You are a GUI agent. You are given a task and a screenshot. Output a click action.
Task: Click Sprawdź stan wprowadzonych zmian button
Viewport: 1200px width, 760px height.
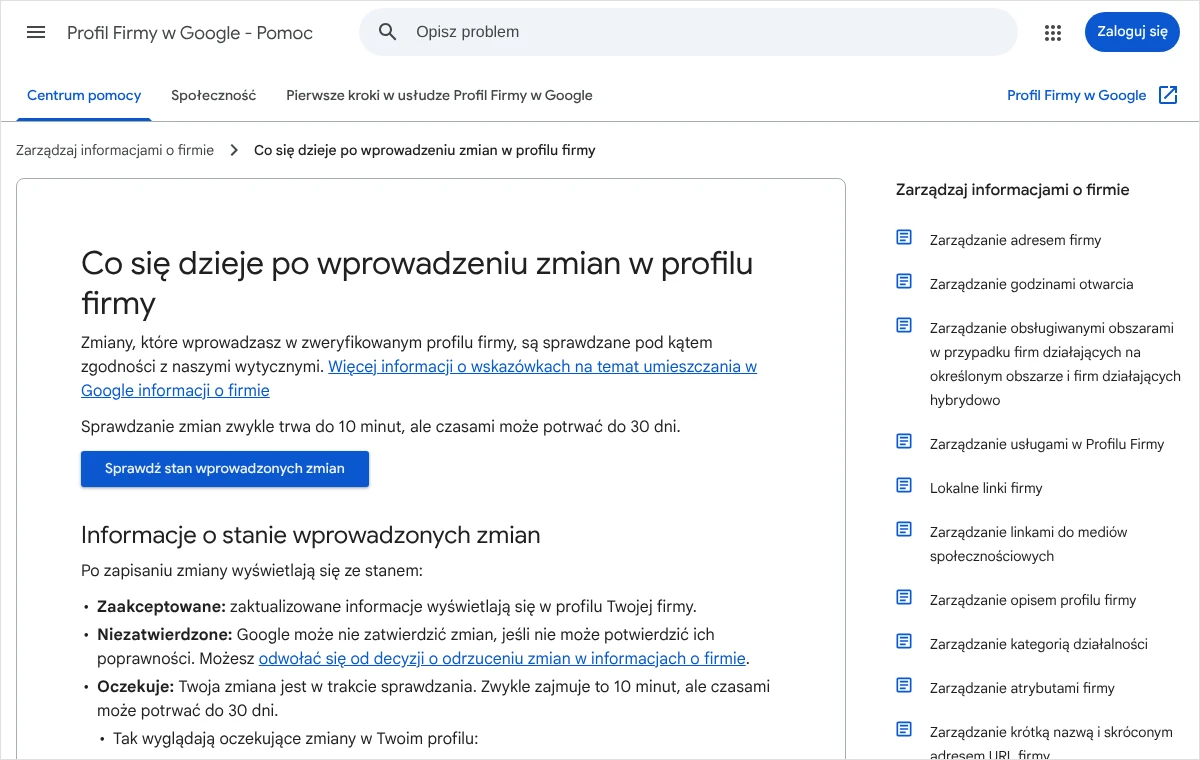point(225,469)
